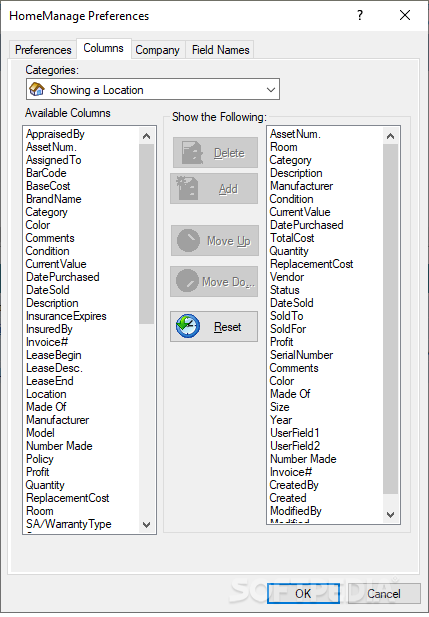Click the Move Up button
This screenshot has height=617, width=429.
pos(215,240)
